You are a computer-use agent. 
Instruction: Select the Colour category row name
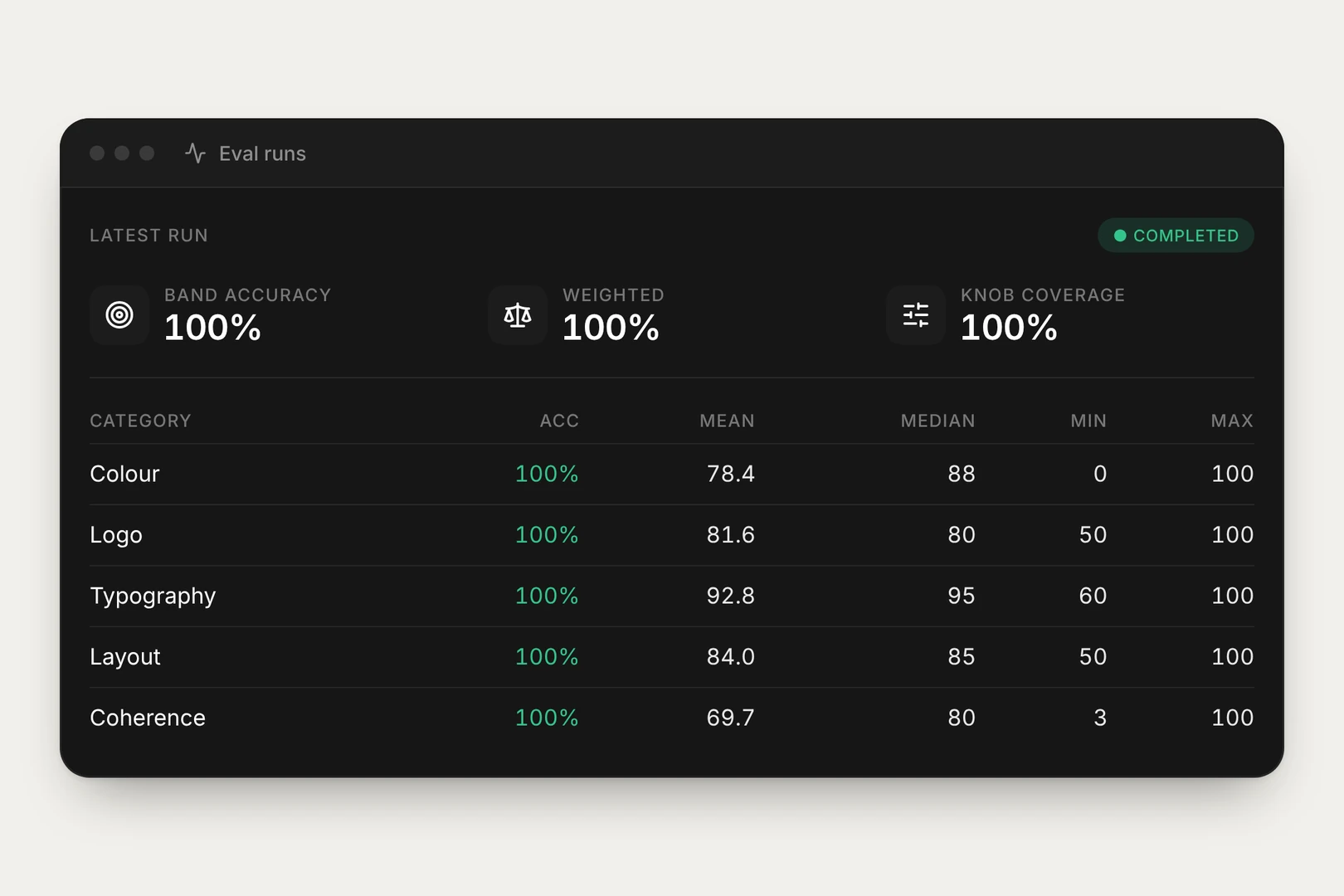(x=124, y=474)
